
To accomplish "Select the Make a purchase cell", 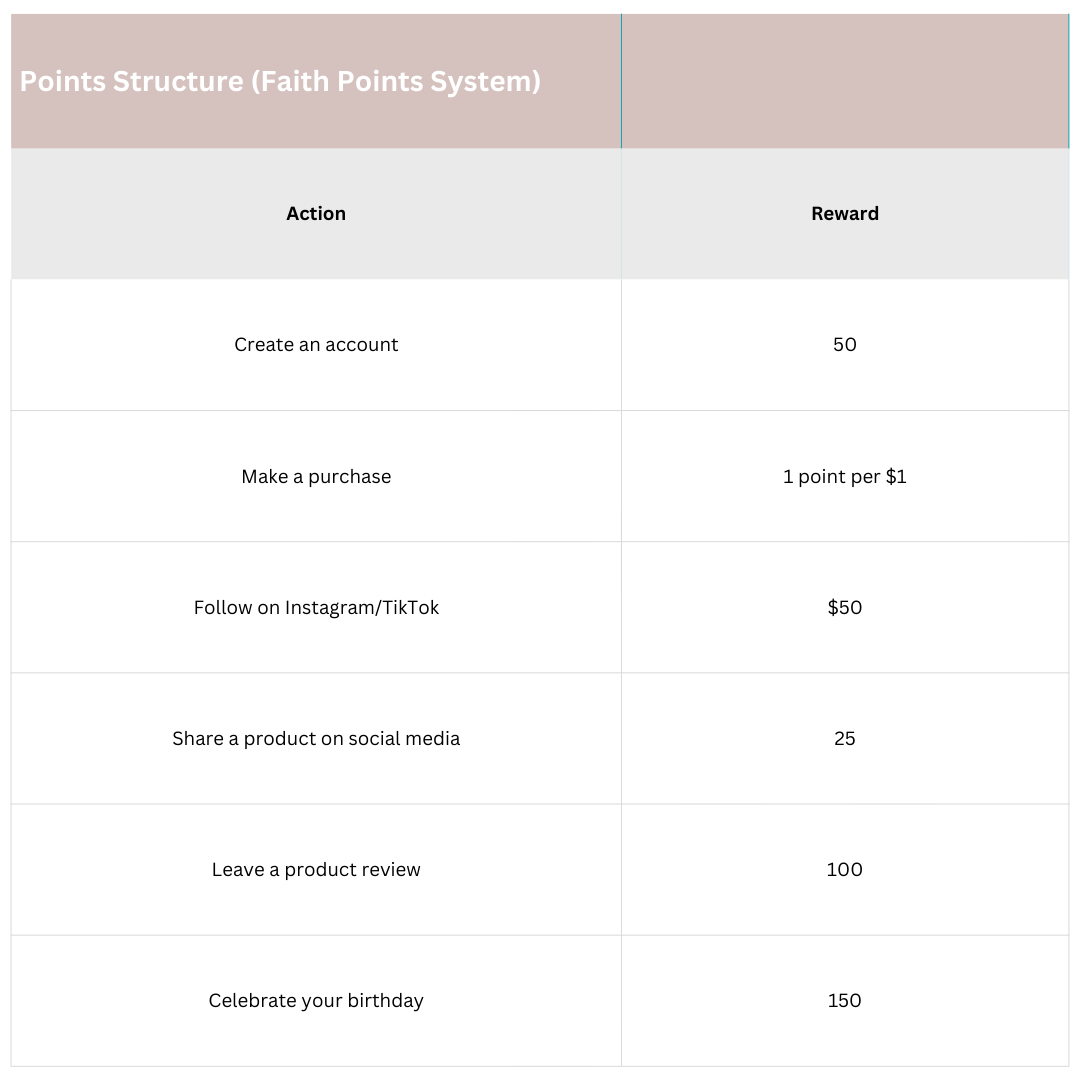I will pyautogui.click(x=316, y=477).
